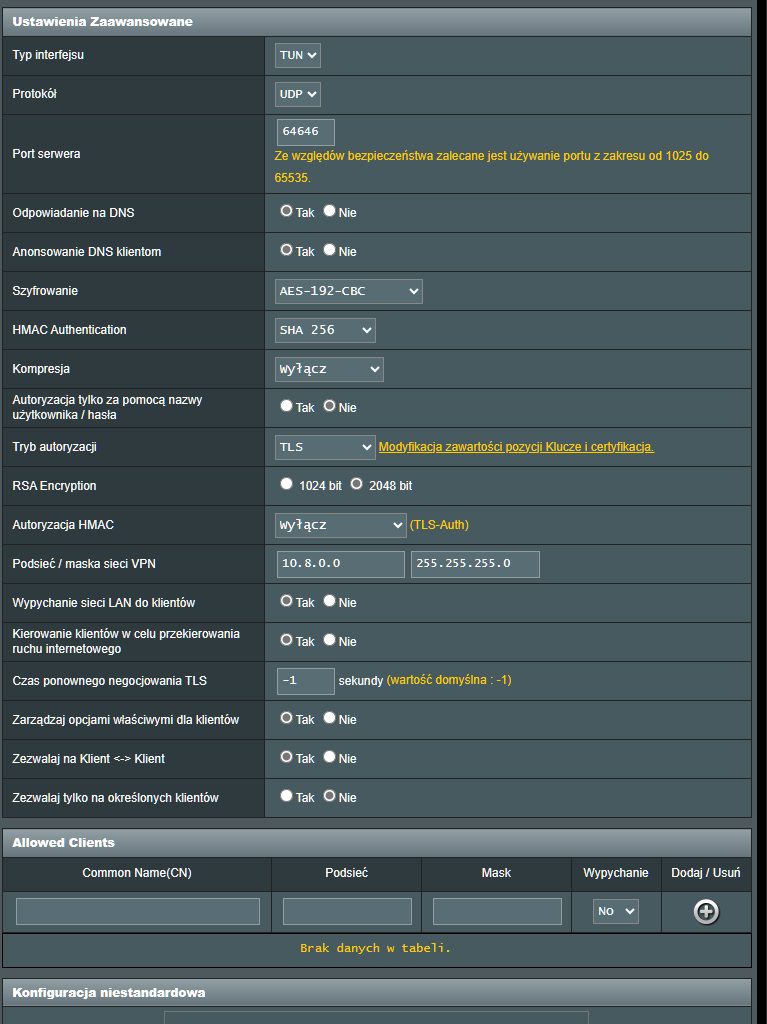Click the Port serwera input field

[306, 132]
